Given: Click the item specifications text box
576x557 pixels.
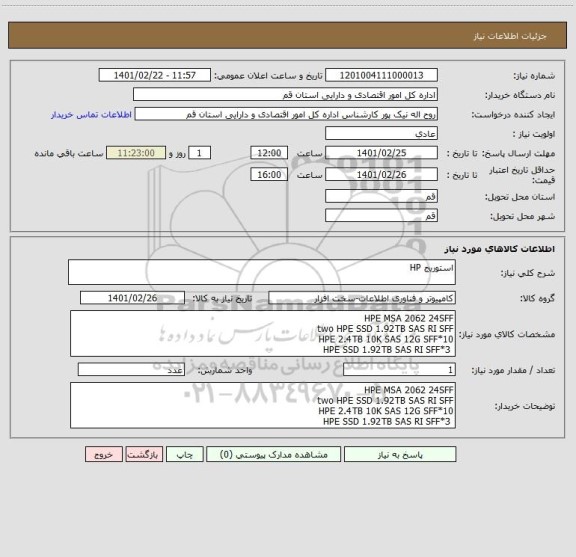Looking at the screenshot, I should 263,334.
